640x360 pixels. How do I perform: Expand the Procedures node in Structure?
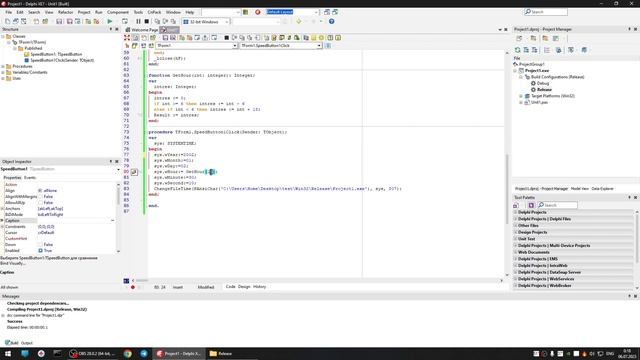tap(3, 66)
